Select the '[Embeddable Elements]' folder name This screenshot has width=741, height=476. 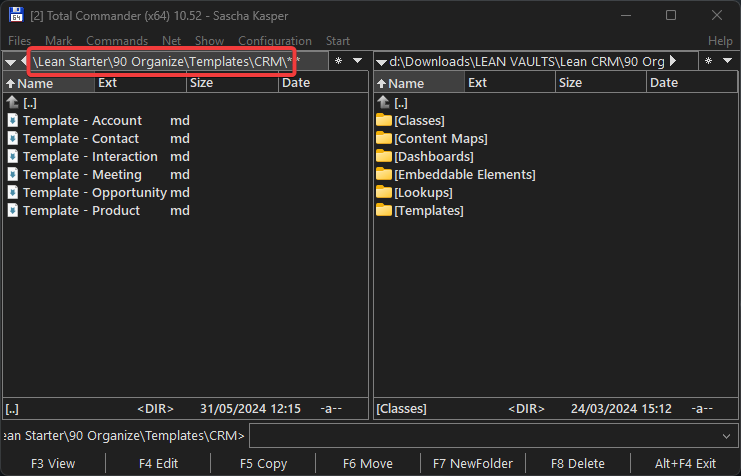click(465, 174)
